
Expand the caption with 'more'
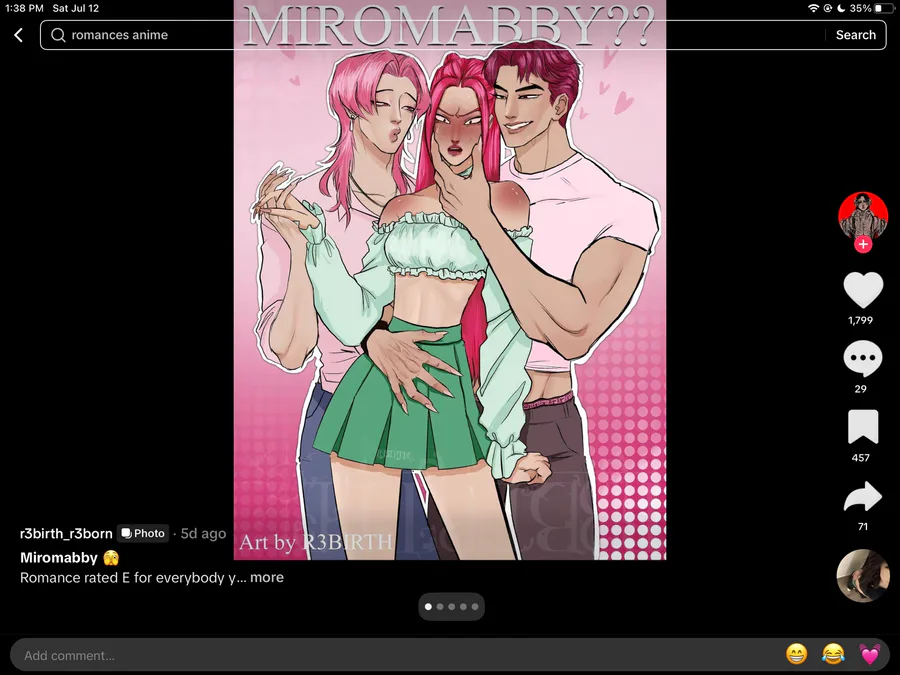point(267,577)
